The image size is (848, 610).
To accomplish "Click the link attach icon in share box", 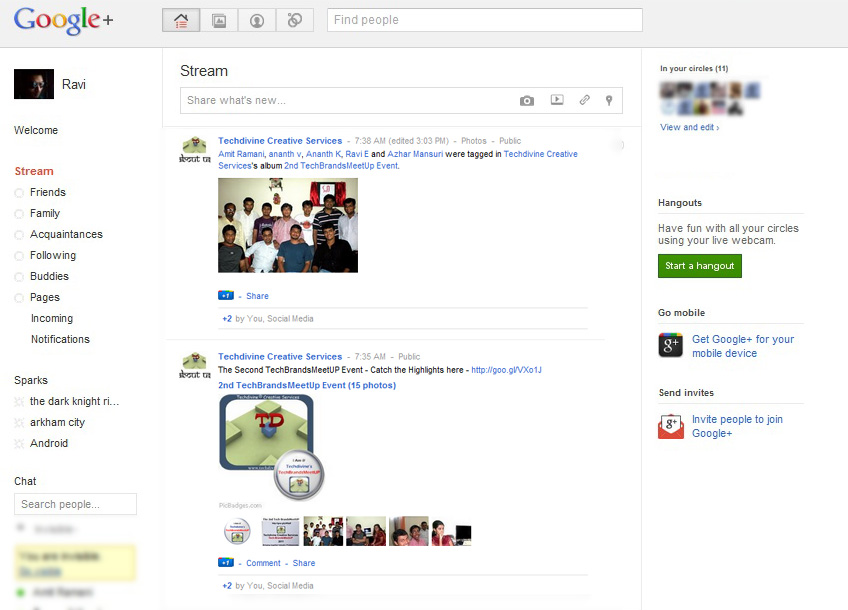I will coord(585,100).
